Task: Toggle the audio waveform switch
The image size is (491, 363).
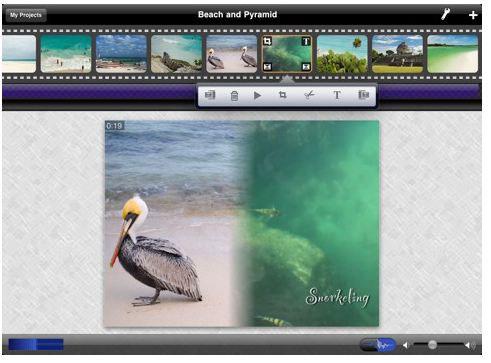Action: (x=378, y=345)
